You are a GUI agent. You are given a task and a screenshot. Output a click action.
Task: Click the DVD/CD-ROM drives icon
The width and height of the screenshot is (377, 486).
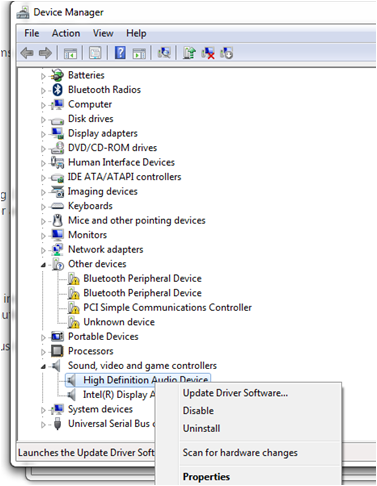click(x=57, y=148)
